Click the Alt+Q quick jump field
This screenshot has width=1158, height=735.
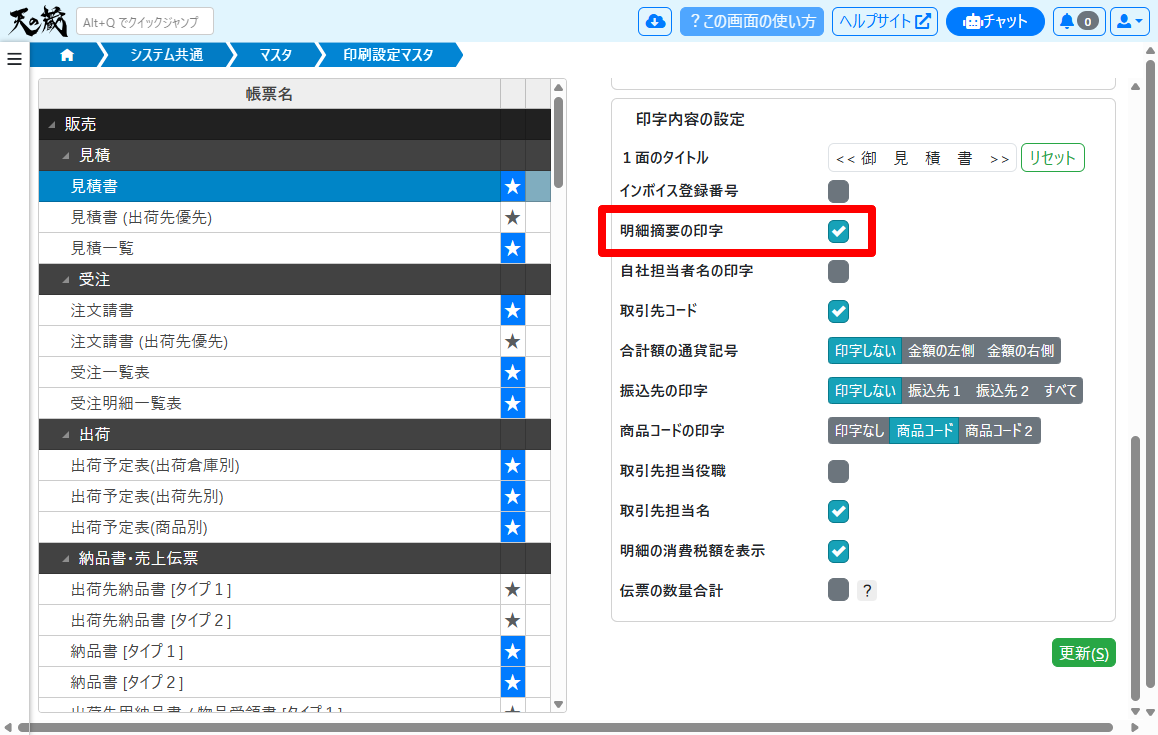[145, 21]
